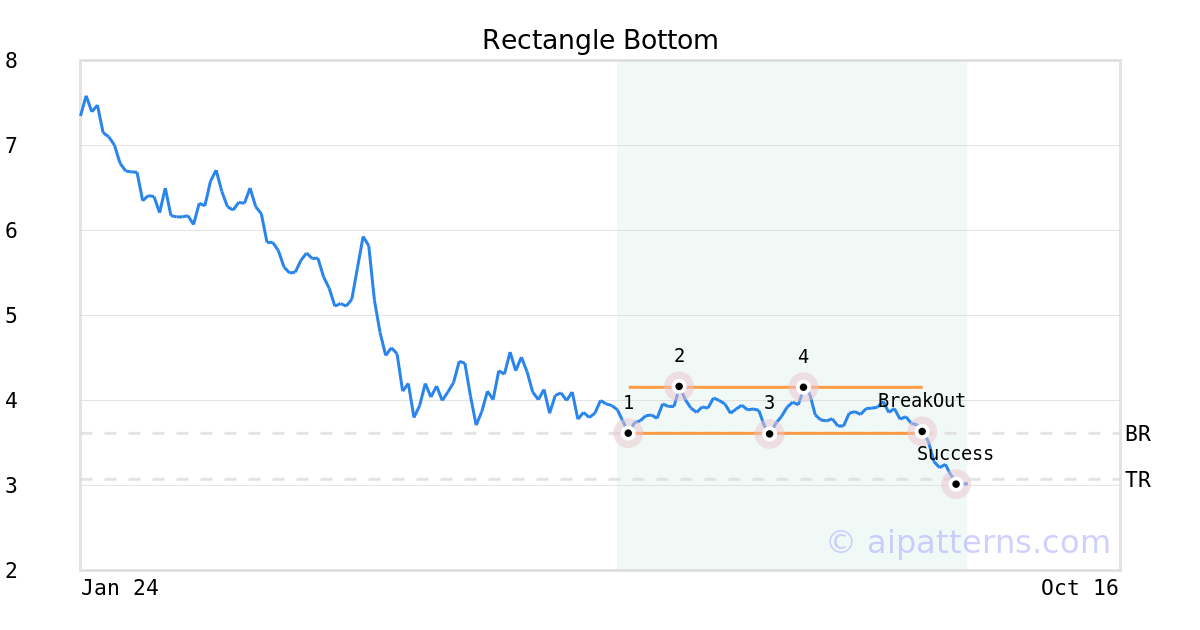
Task: Click the BreakOut text label
Action: [922, 401]
